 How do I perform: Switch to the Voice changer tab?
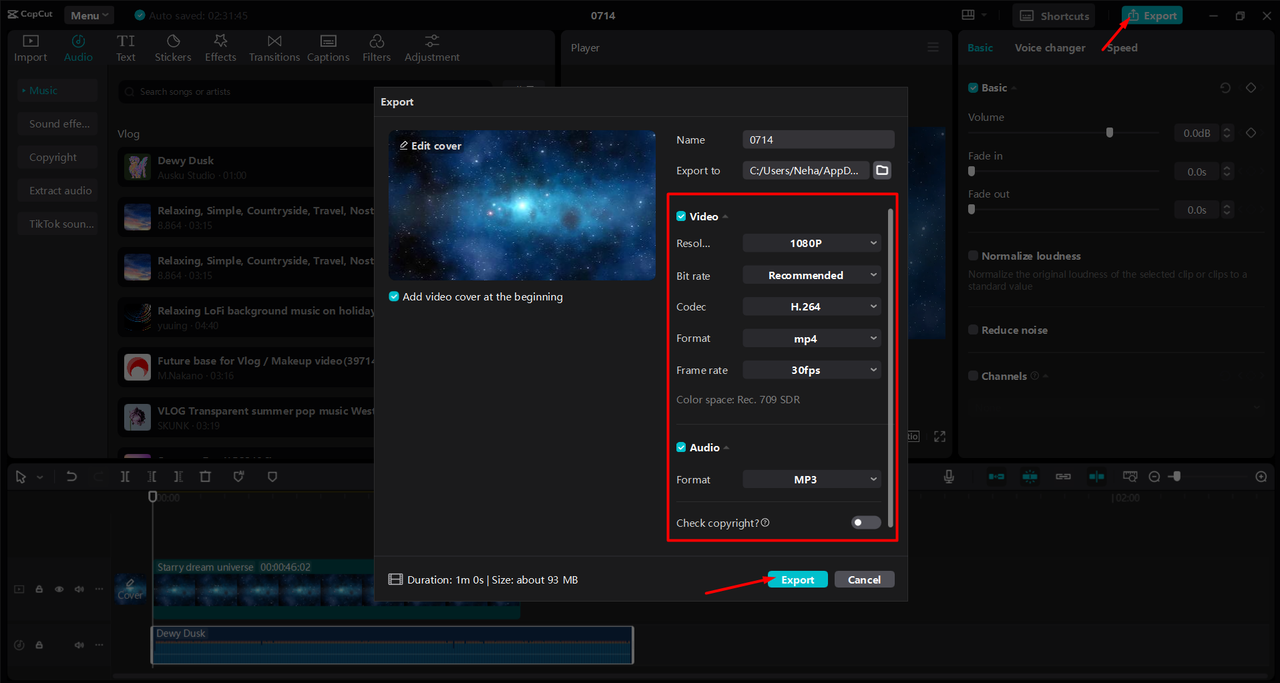pos(1049,48)
